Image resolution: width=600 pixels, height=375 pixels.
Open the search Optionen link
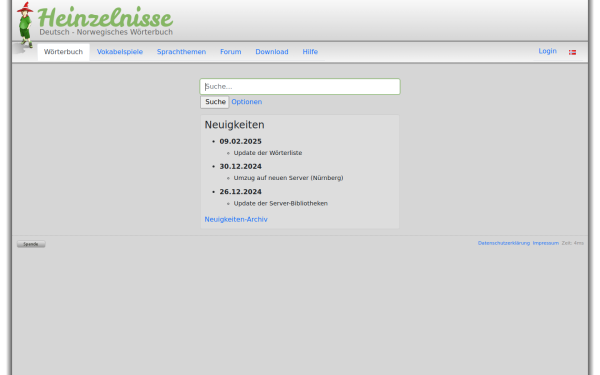tap(246, 102)
